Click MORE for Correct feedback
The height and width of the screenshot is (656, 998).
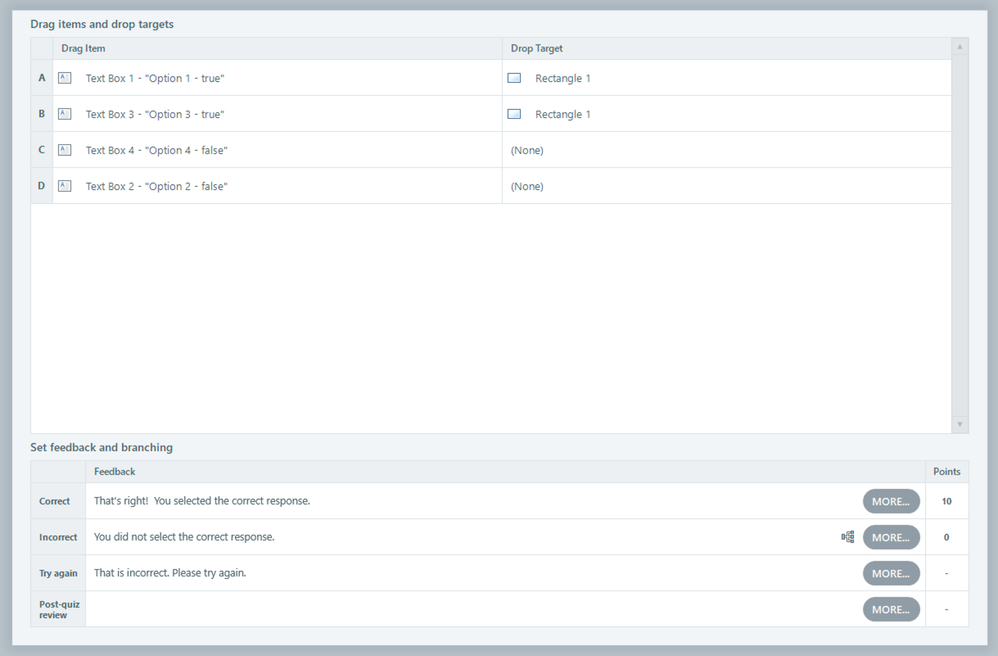click(891, 501)
